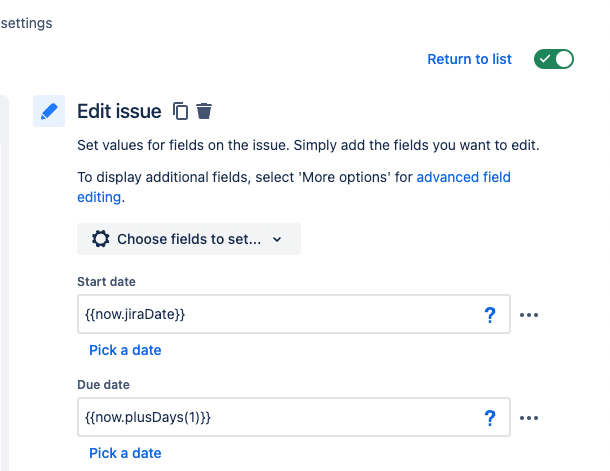Return to the rule list
The image size is (610, 471).
469,59
